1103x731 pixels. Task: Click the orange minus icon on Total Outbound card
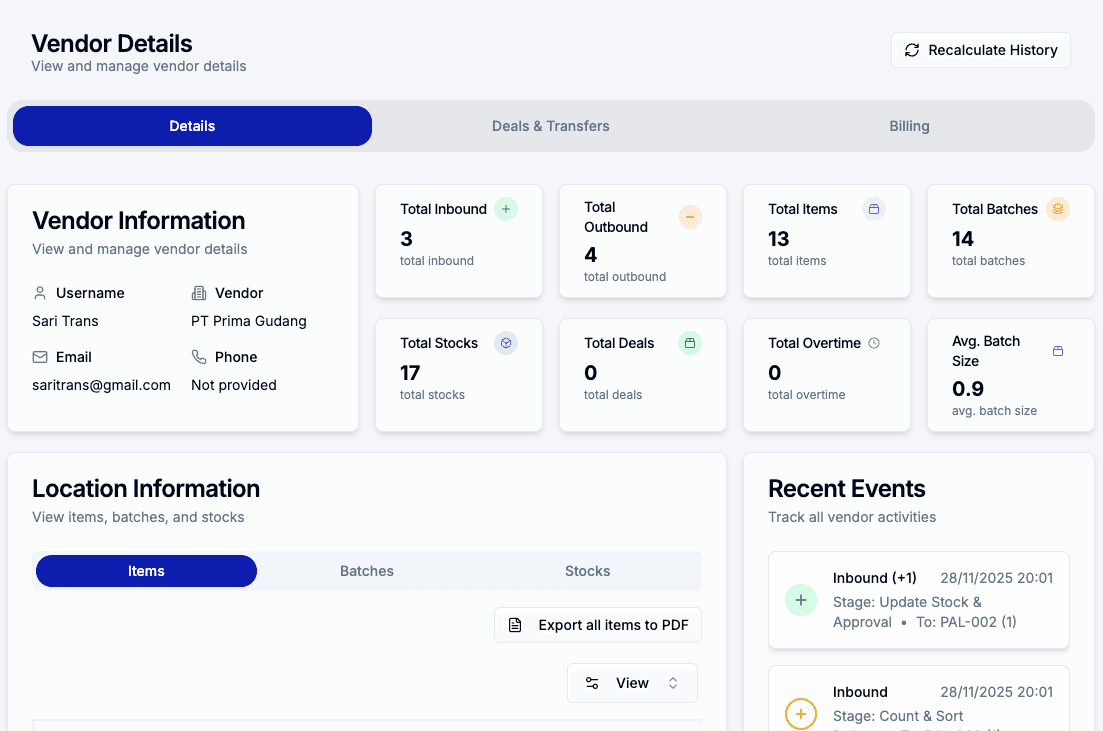(x=690, y=217)
